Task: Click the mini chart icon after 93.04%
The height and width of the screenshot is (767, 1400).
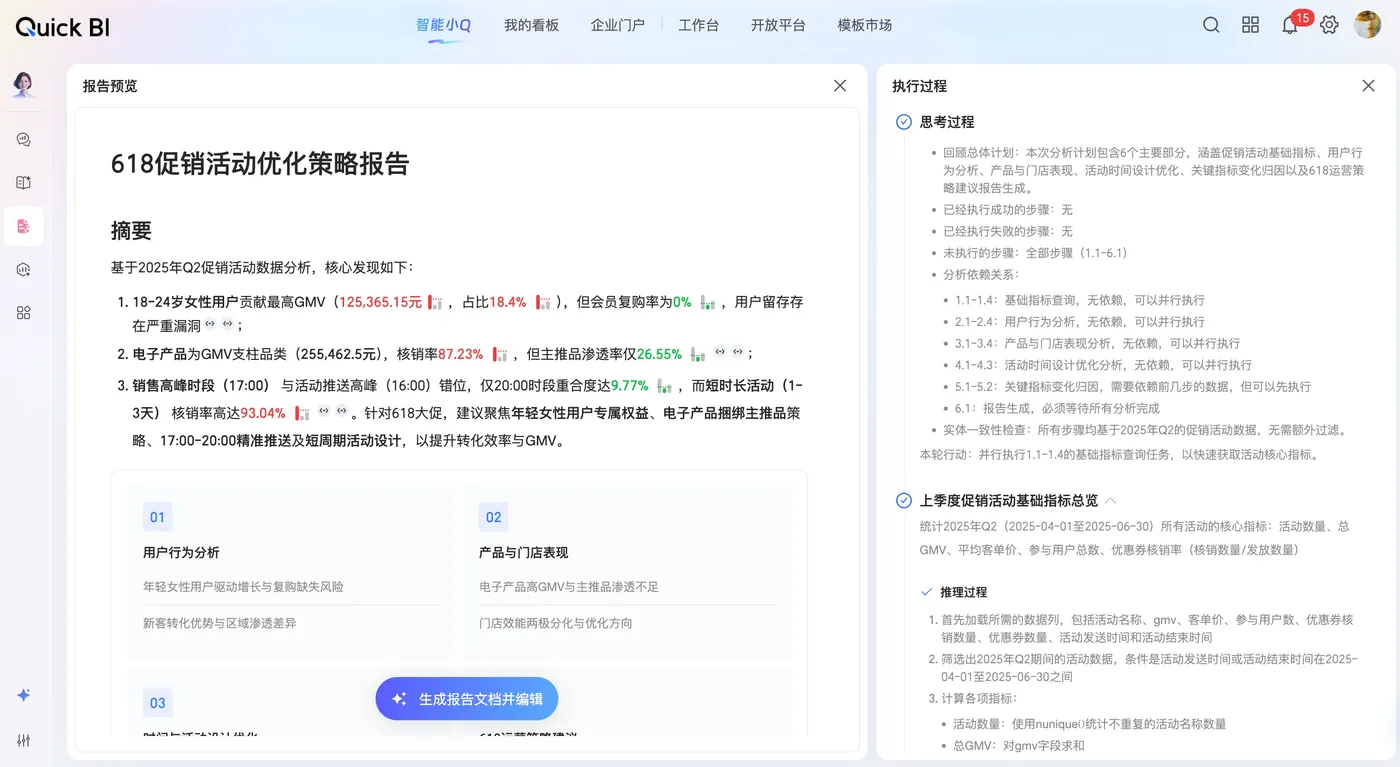Action: (x=302, y=413)
